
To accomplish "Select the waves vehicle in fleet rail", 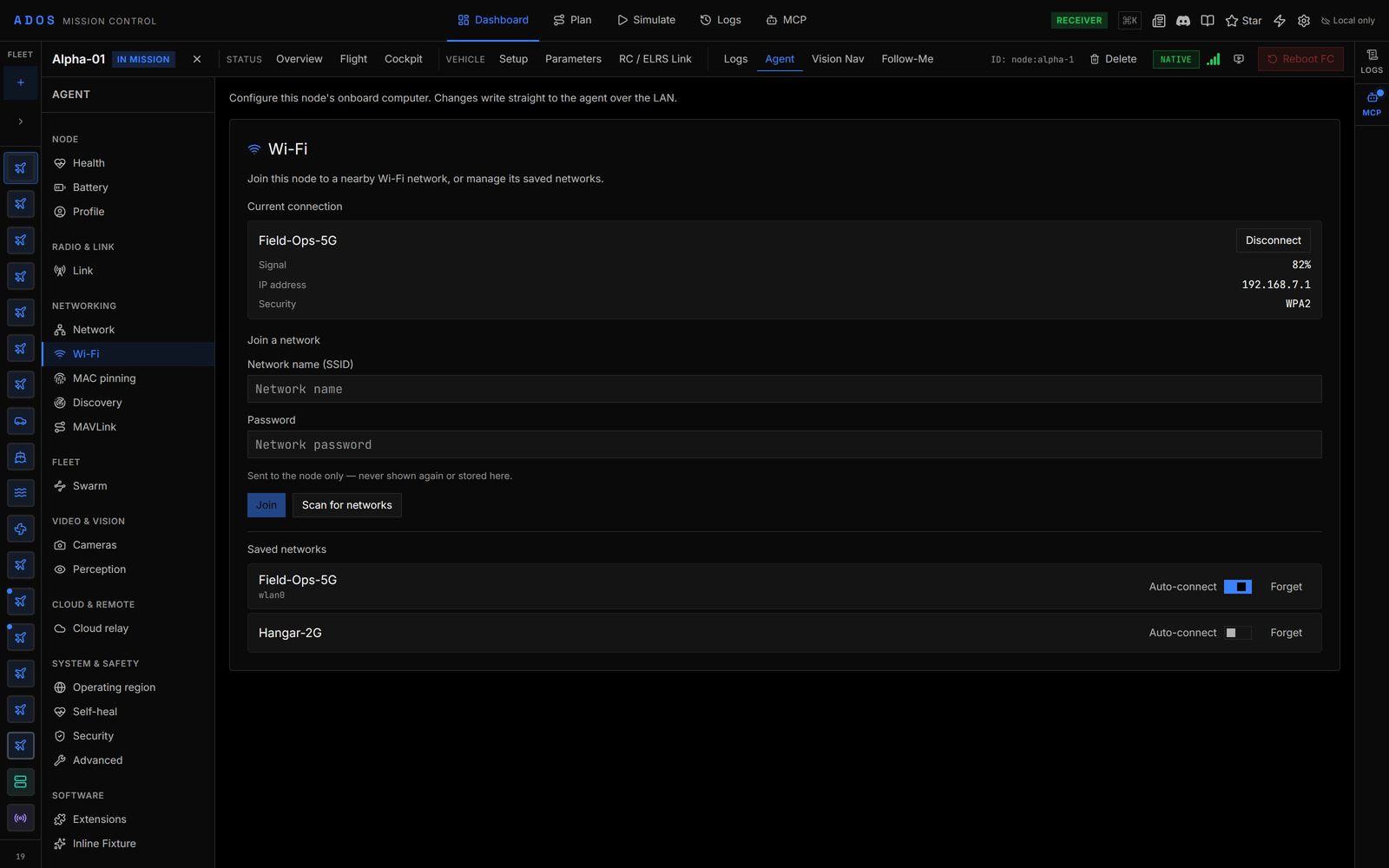I will point(21,493).
